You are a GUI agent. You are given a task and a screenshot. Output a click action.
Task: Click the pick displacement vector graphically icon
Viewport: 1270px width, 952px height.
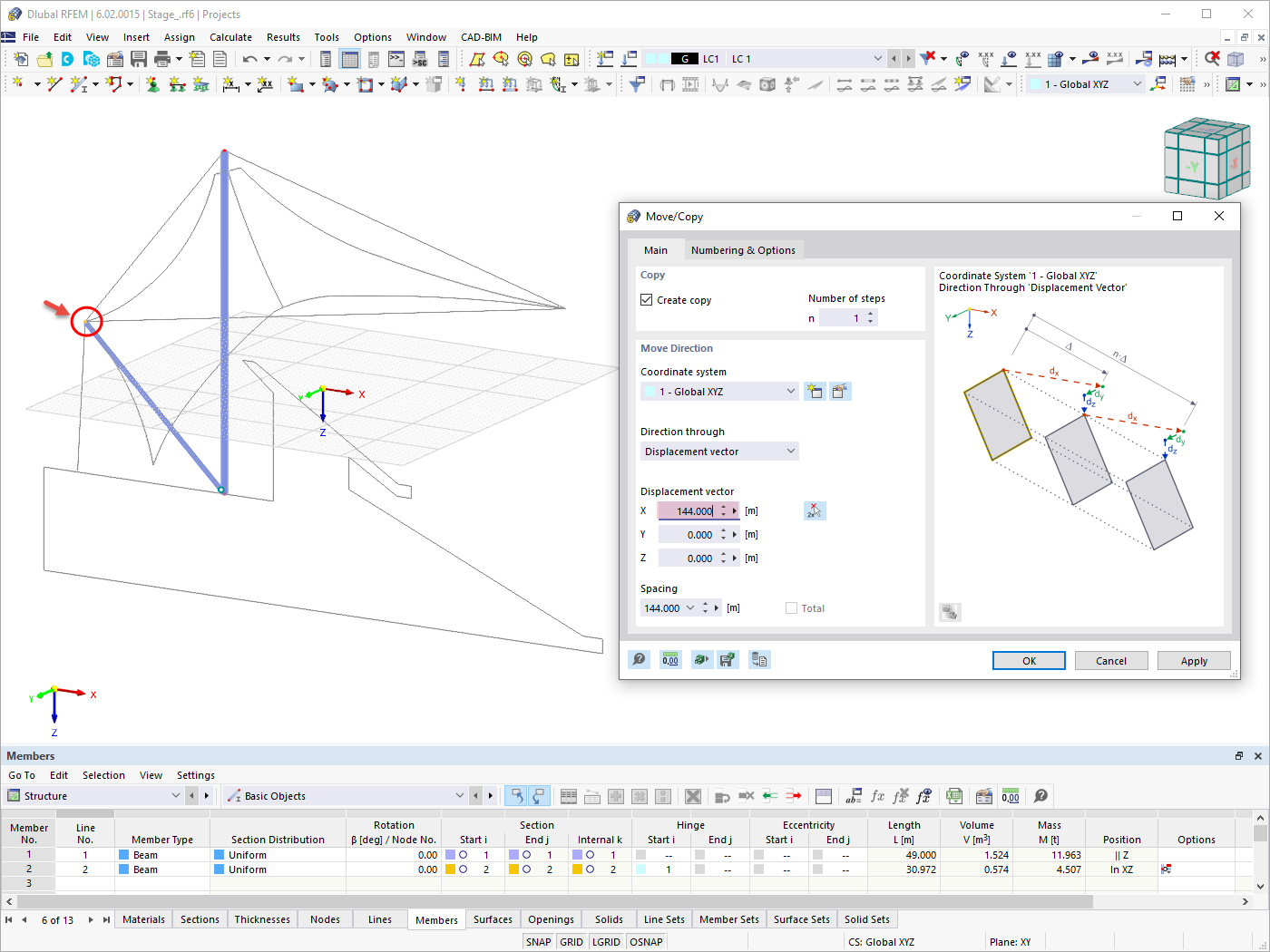click(815, 511)
